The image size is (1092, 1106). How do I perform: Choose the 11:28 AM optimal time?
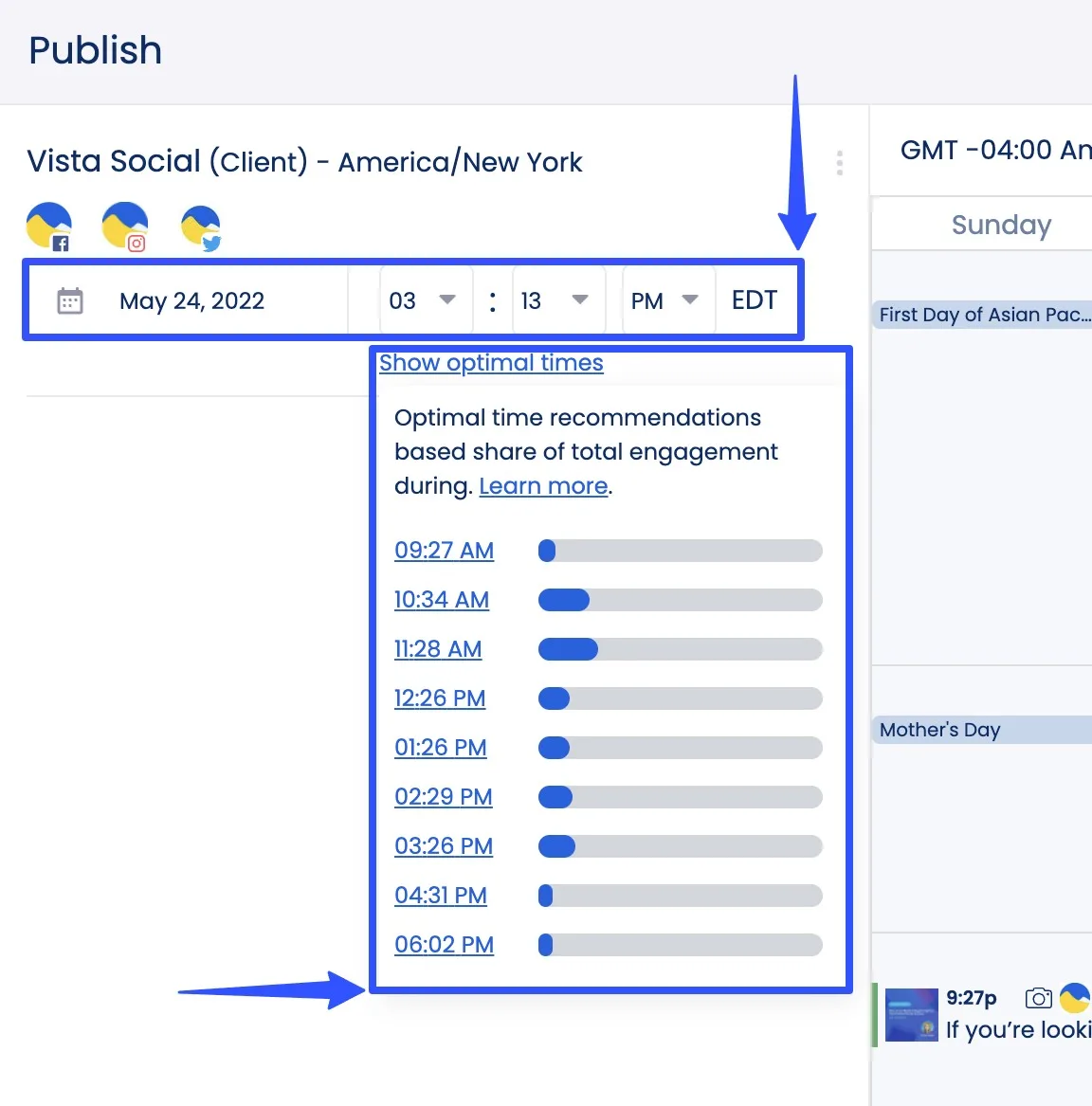coord(438,649)
